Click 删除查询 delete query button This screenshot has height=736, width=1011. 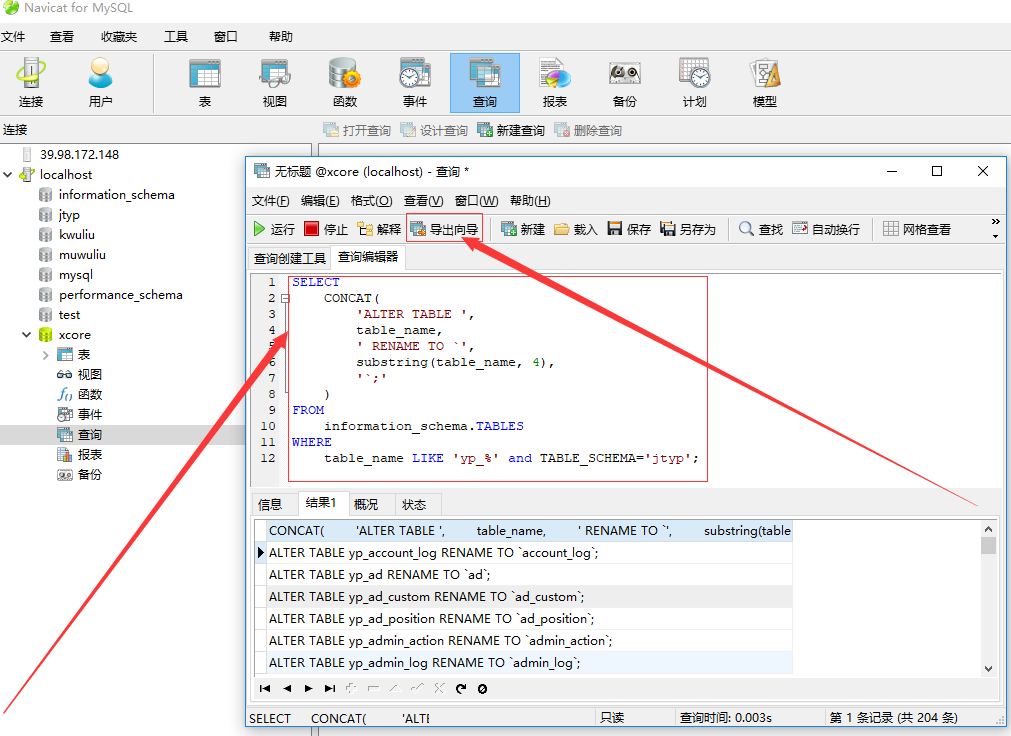pos(587,130)
